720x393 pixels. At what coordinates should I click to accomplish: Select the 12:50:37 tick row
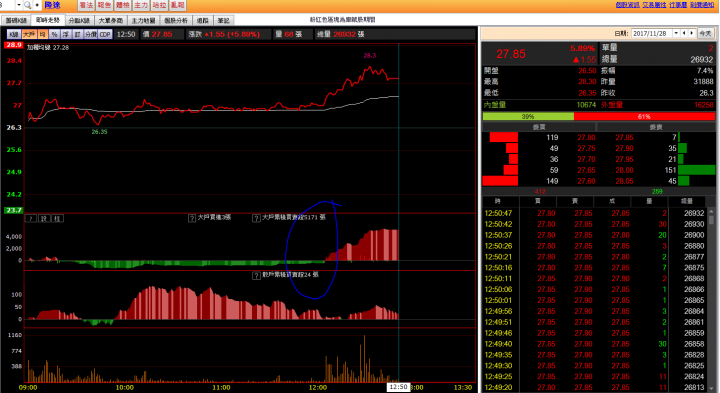pyautogui.click(x=595, y=235)
